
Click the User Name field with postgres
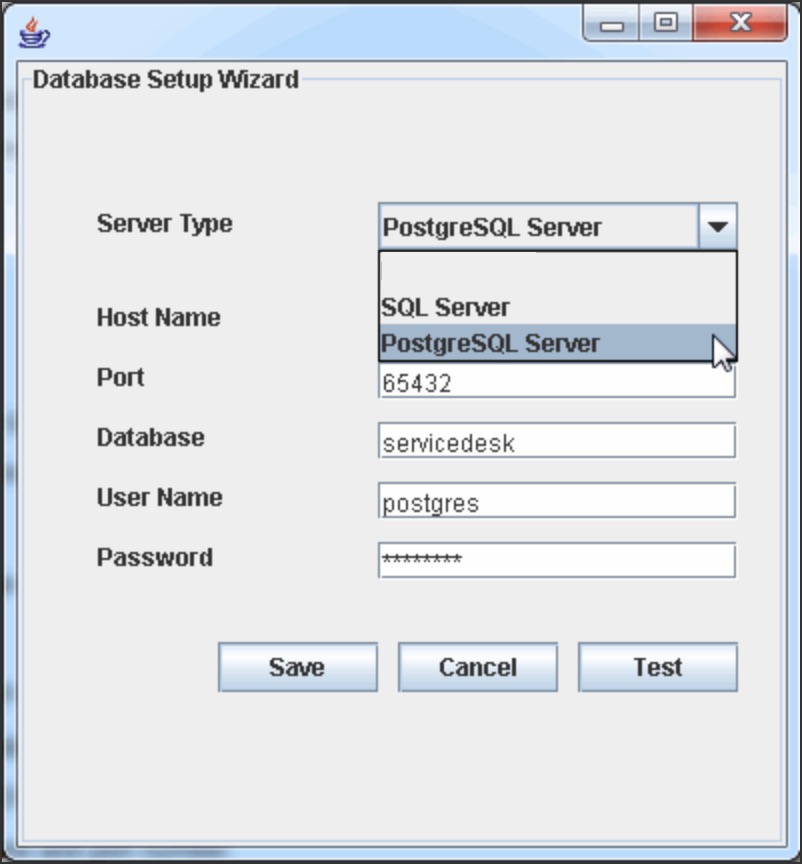click(x=557, y=500)
